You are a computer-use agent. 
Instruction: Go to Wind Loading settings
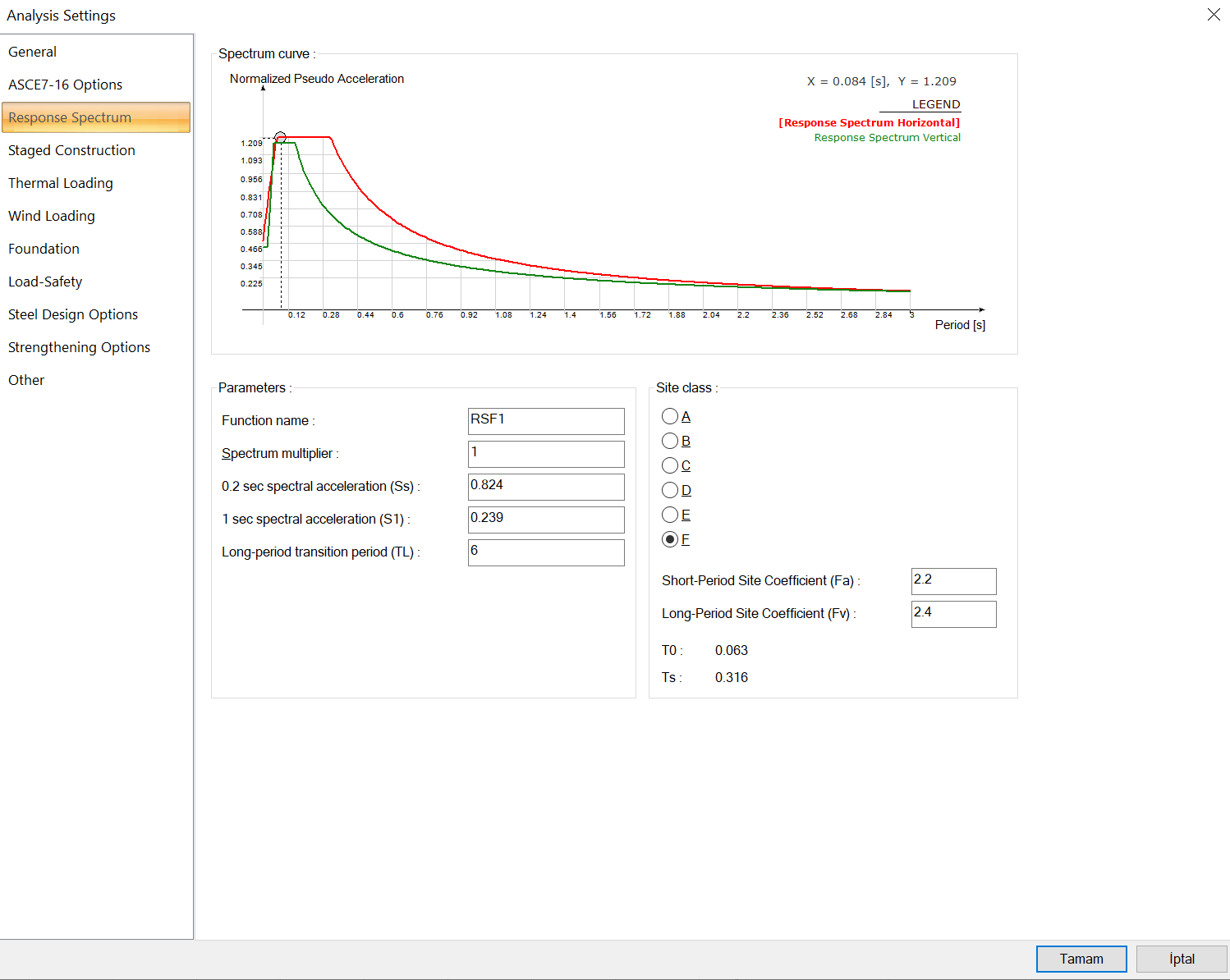(x=52, y=216)
